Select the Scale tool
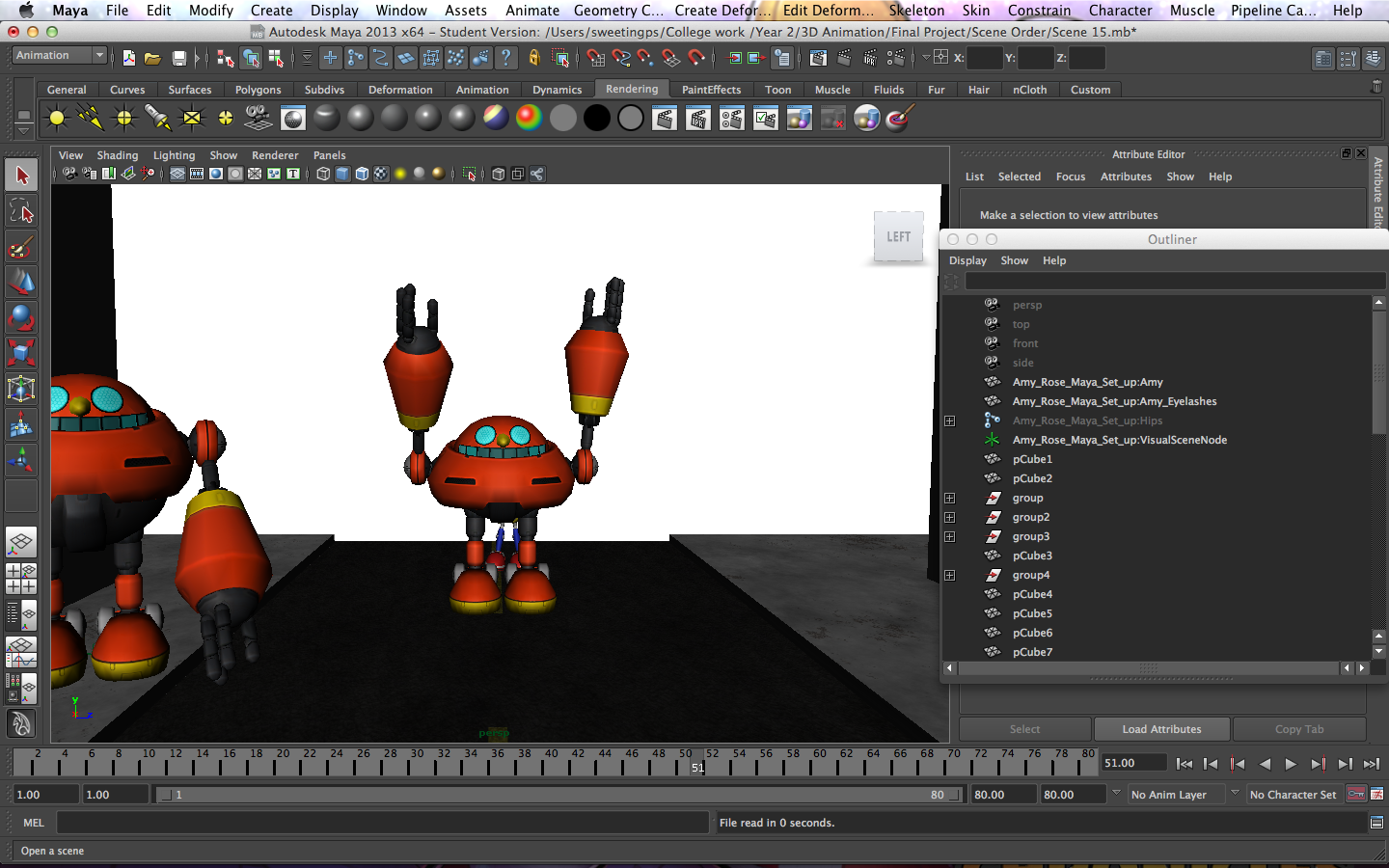Screen dimensions: 1389x868 click(21, 352)
